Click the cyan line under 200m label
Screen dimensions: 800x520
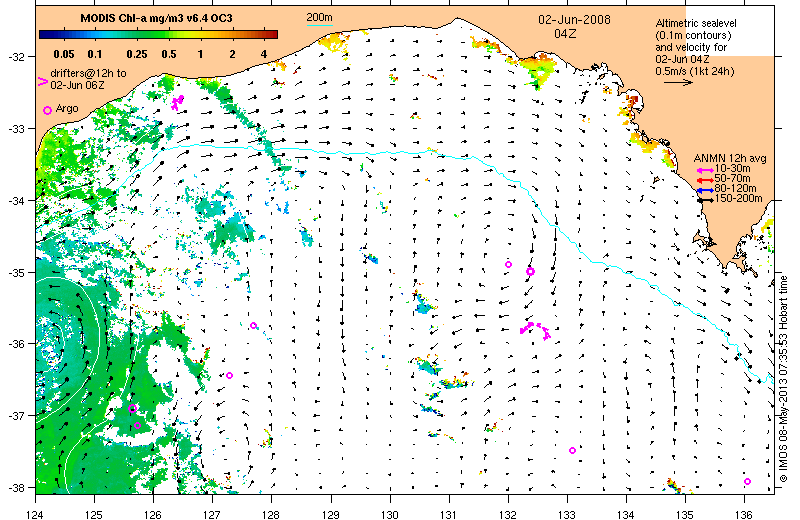tap(319, 24)
